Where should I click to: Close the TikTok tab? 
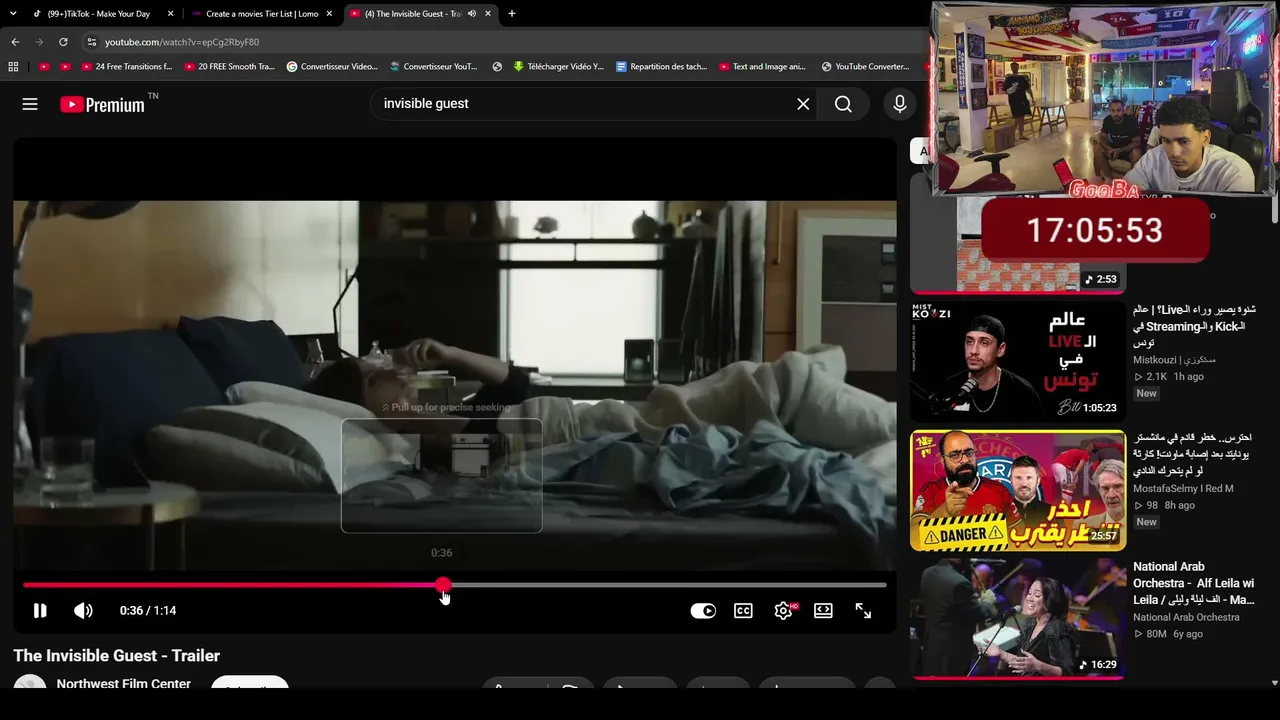tap(171, 14)
